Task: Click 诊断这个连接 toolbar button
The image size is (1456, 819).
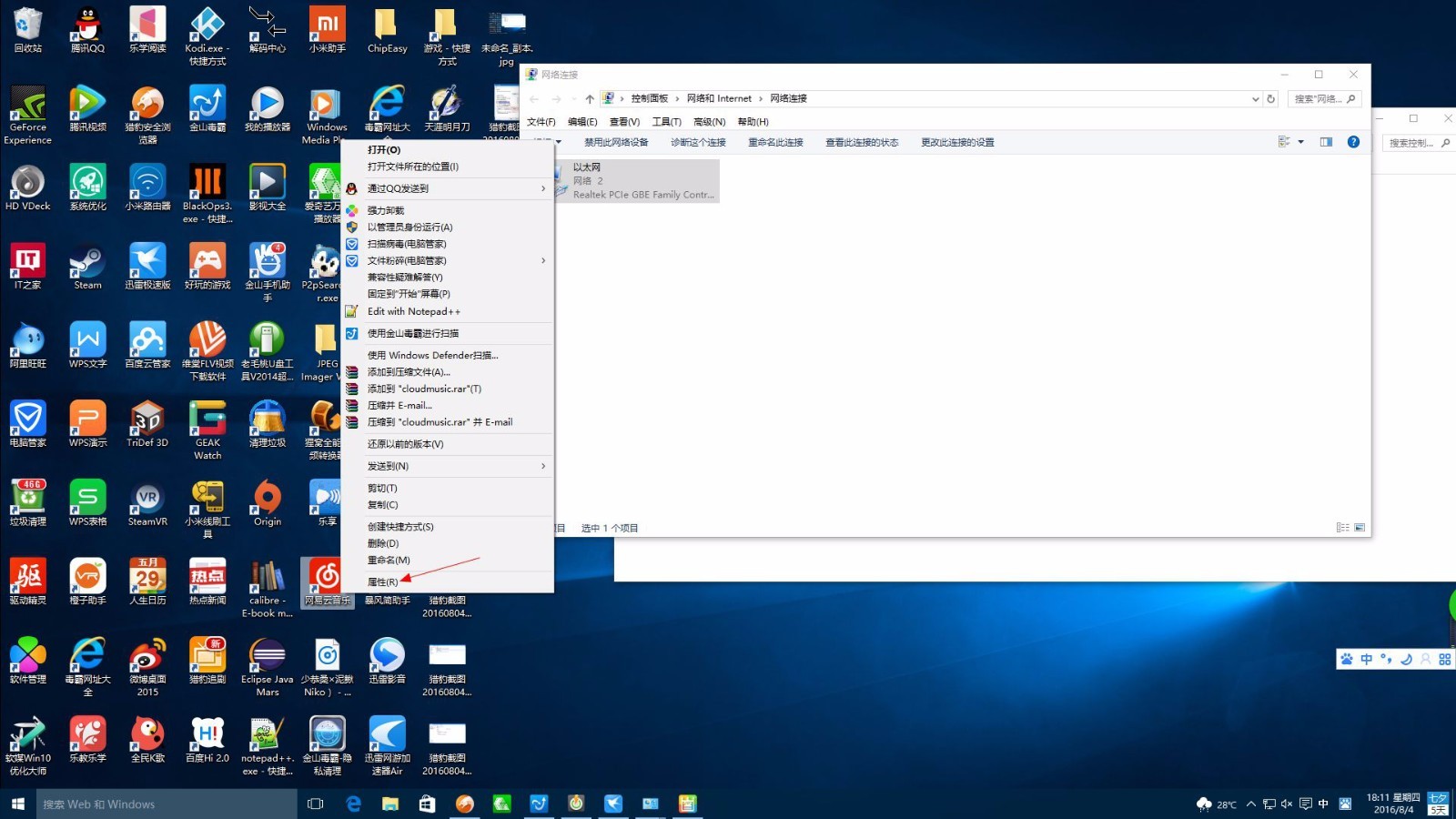Action: tap(698, 143)
